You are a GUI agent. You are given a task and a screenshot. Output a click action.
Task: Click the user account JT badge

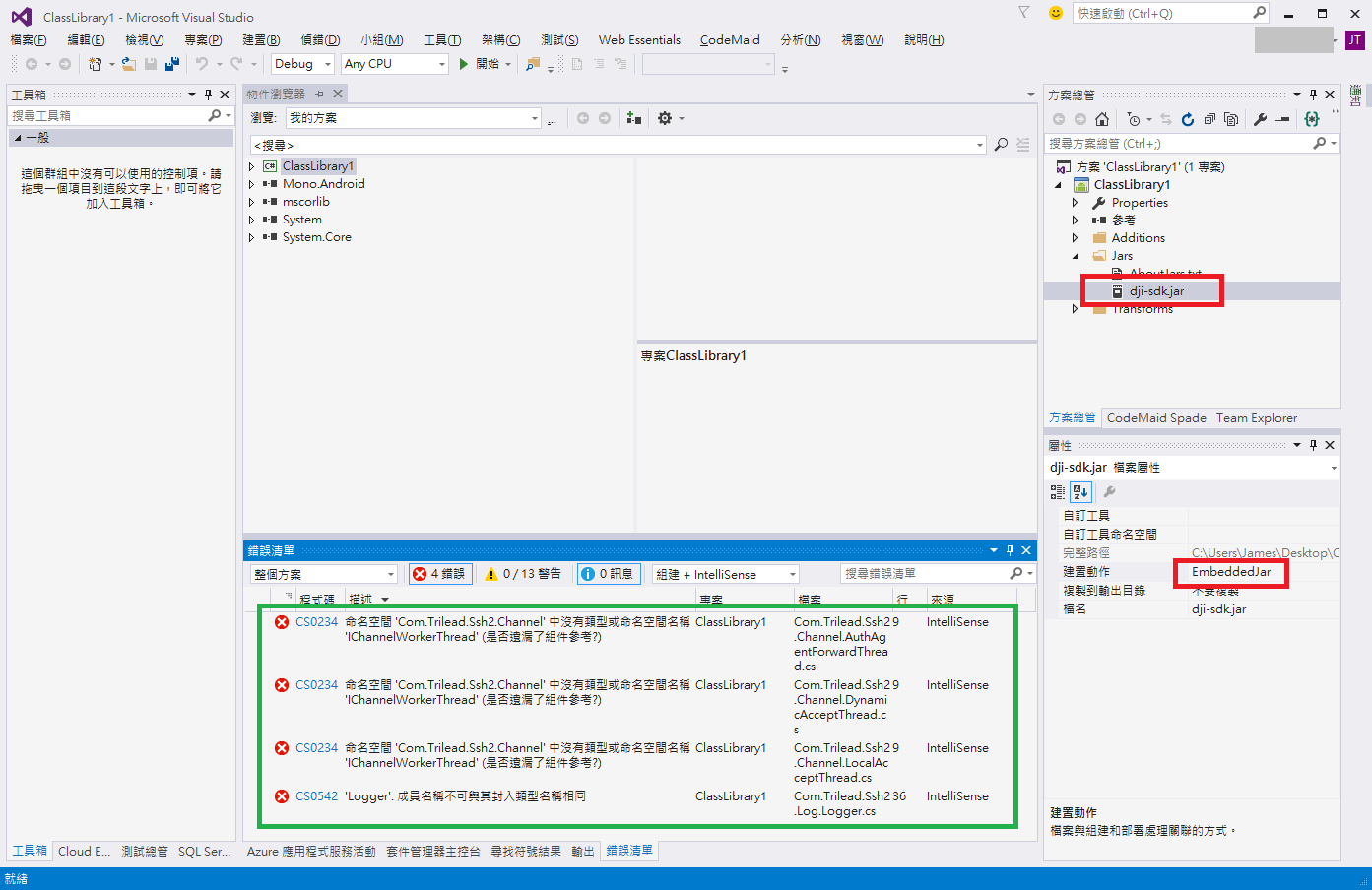pos(1355,40)
